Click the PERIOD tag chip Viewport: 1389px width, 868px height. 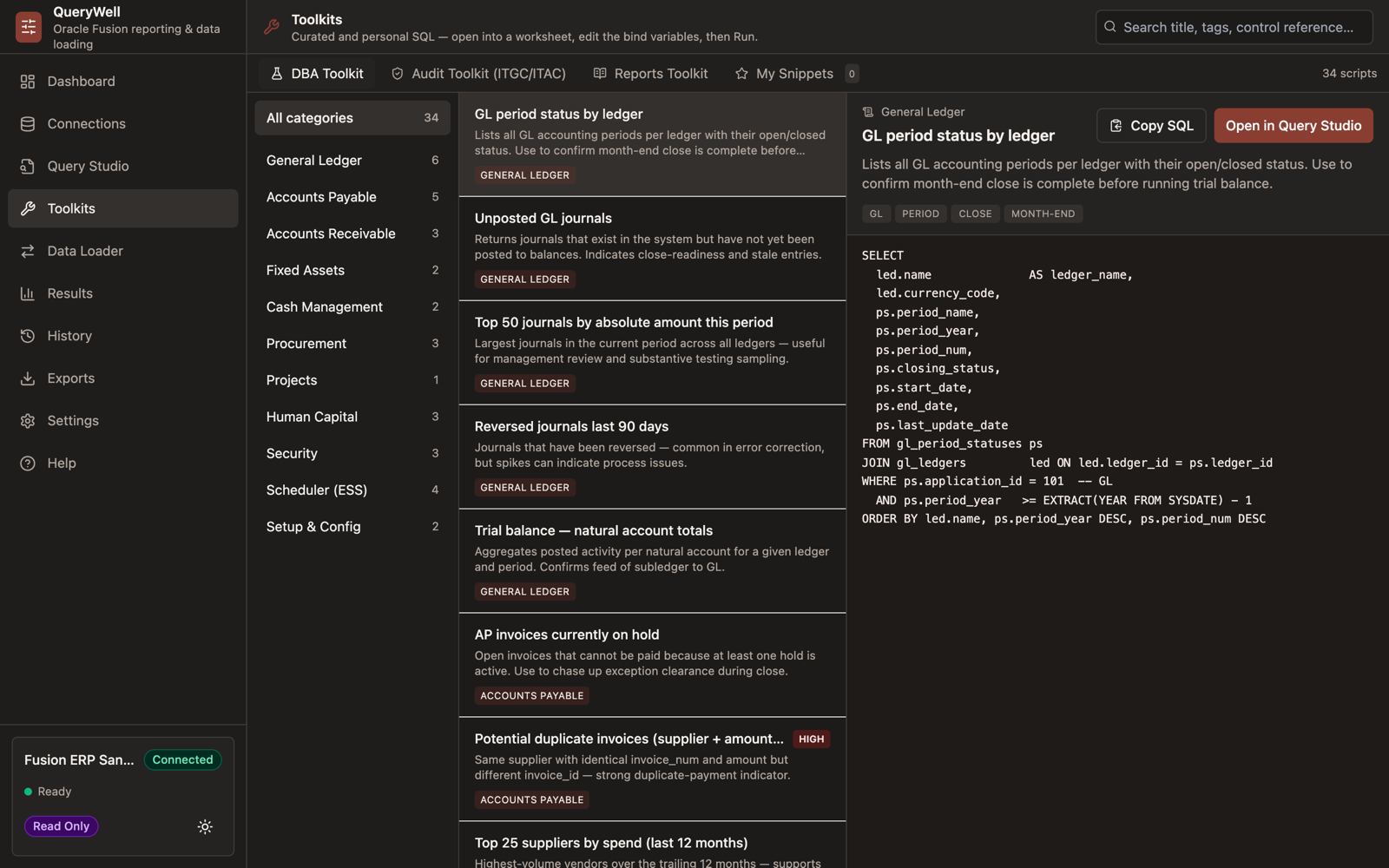[920, 214]
